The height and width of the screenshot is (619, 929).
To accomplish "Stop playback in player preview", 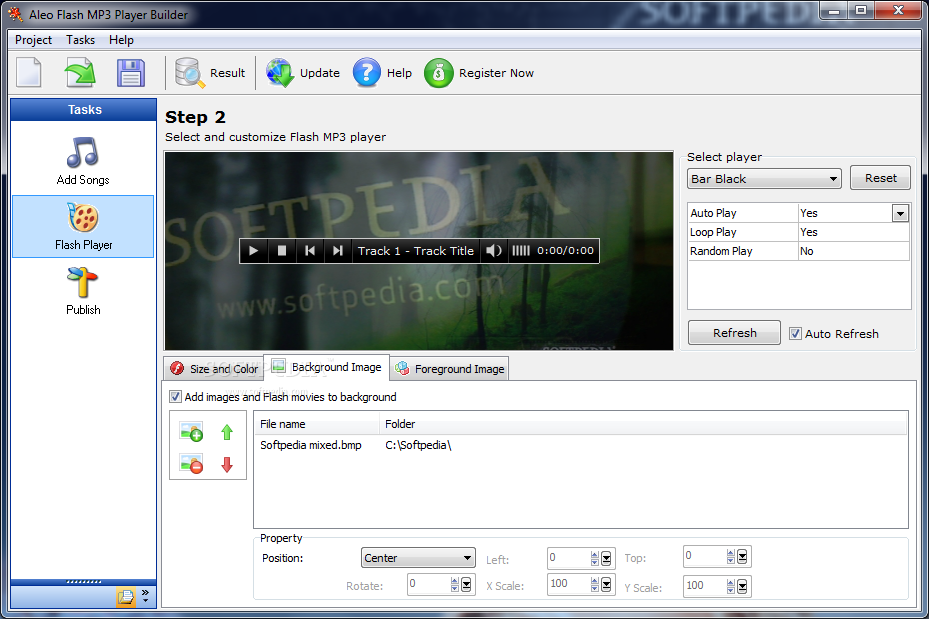I will pyautogui.click(x=282, y=251).
